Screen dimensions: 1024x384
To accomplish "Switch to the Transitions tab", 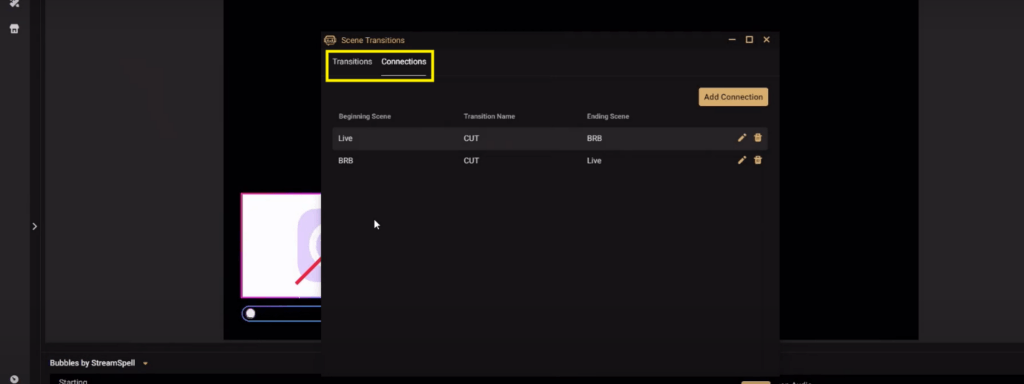I will [x=352, y=61].
